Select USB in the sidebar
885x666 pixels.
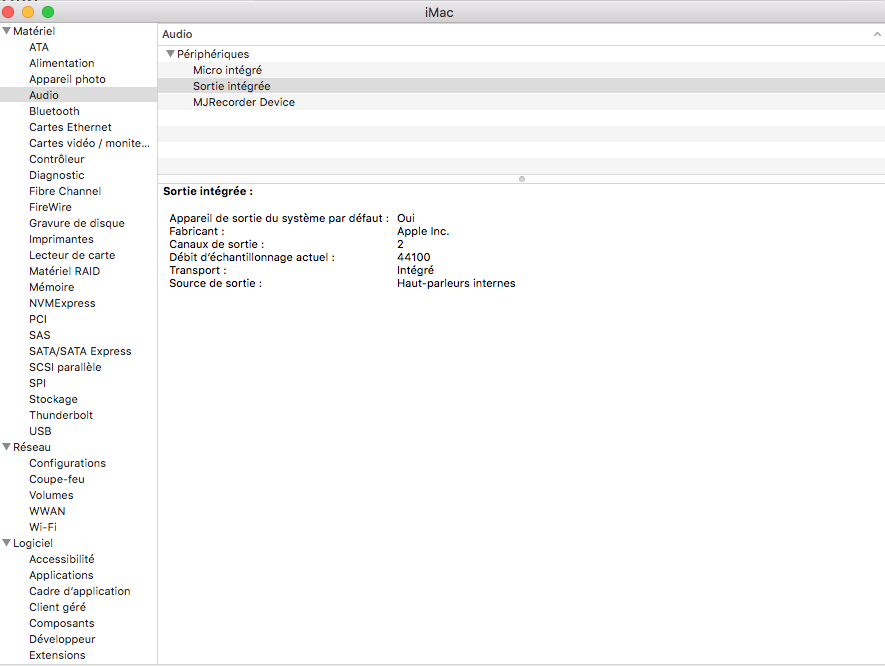40,431
